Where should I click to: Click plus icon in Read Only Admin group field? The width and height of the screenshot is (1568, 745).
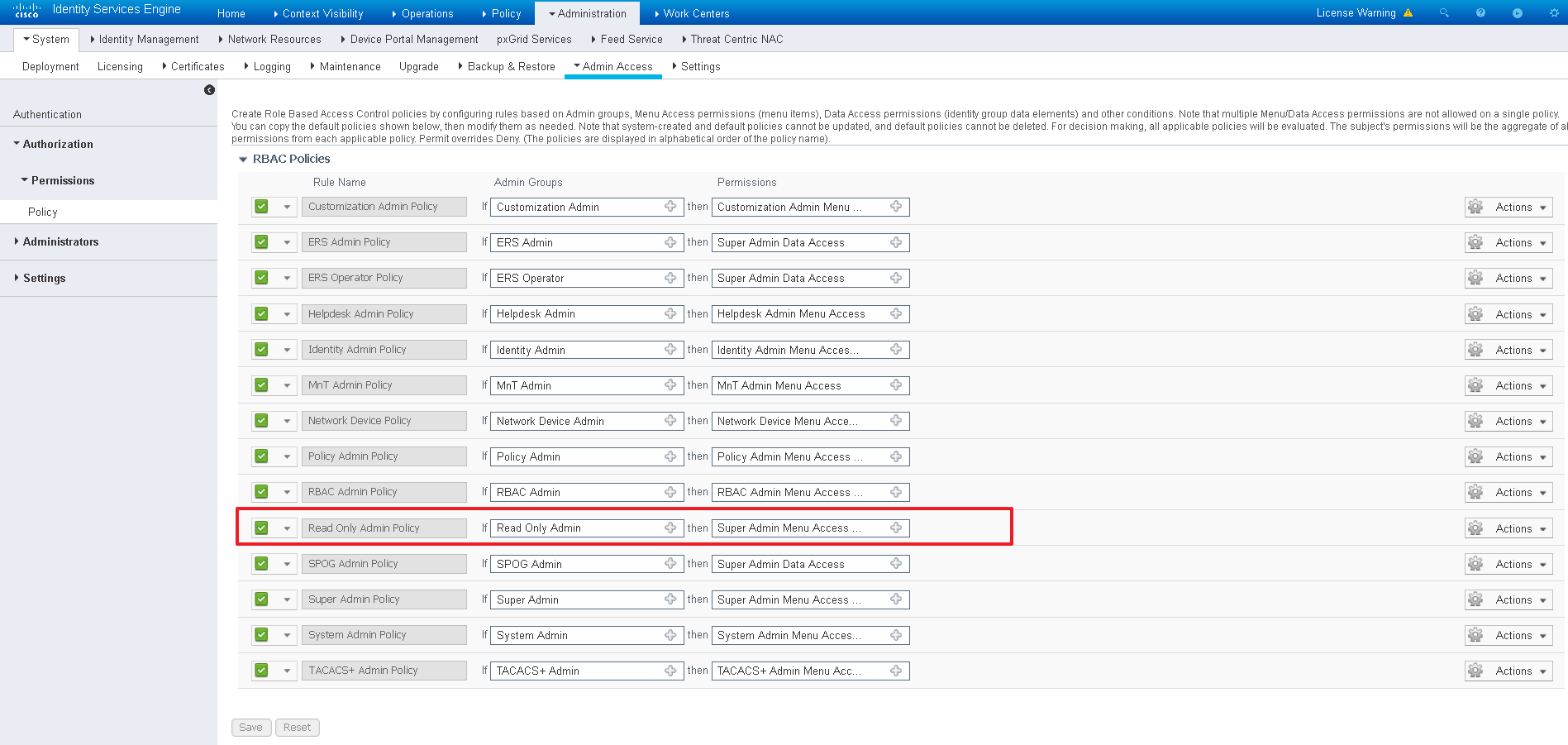tap(670, 528)
